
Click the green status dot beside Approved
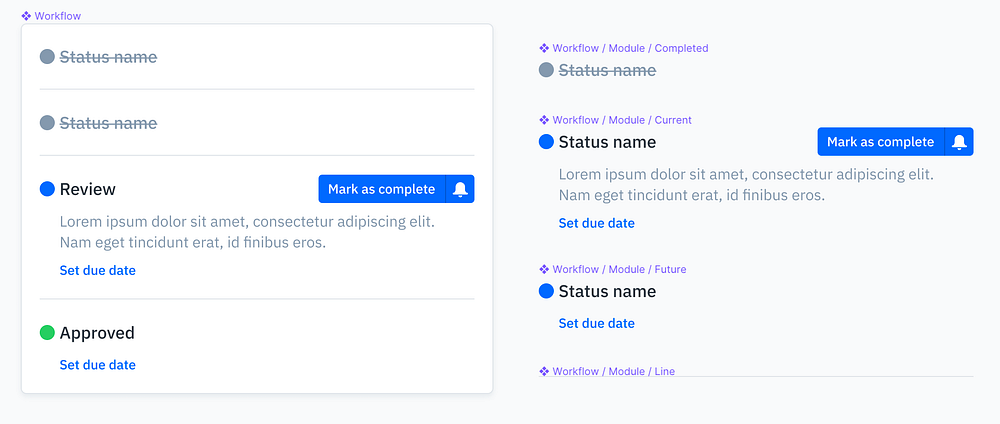(47, 333)
